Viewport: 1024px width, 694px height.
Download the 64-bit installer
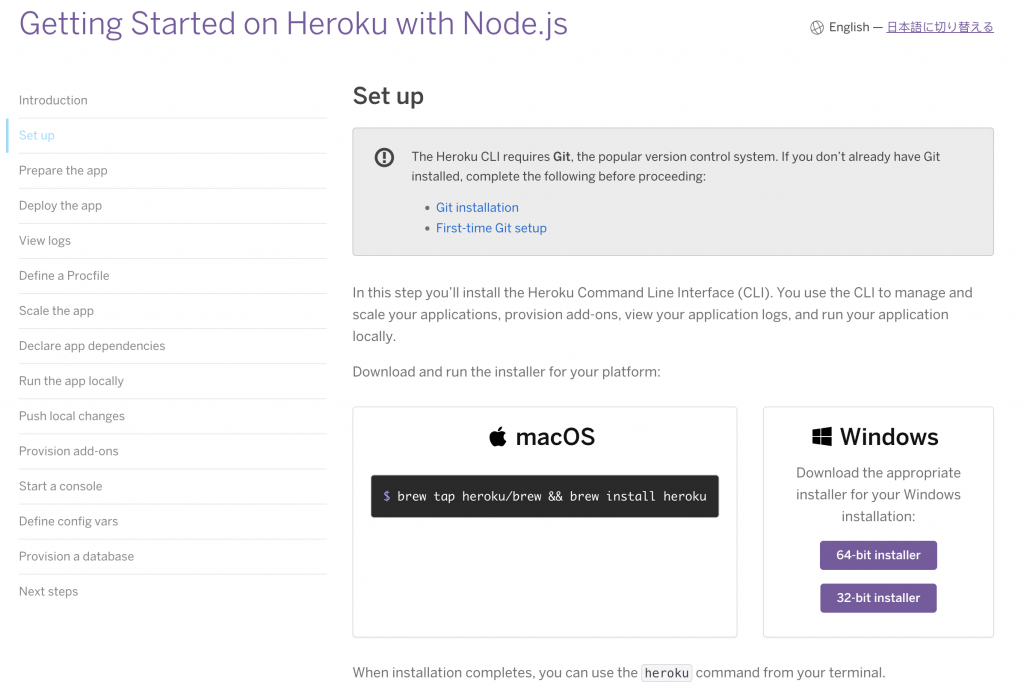pyautogui.click(x=878, y=555)
